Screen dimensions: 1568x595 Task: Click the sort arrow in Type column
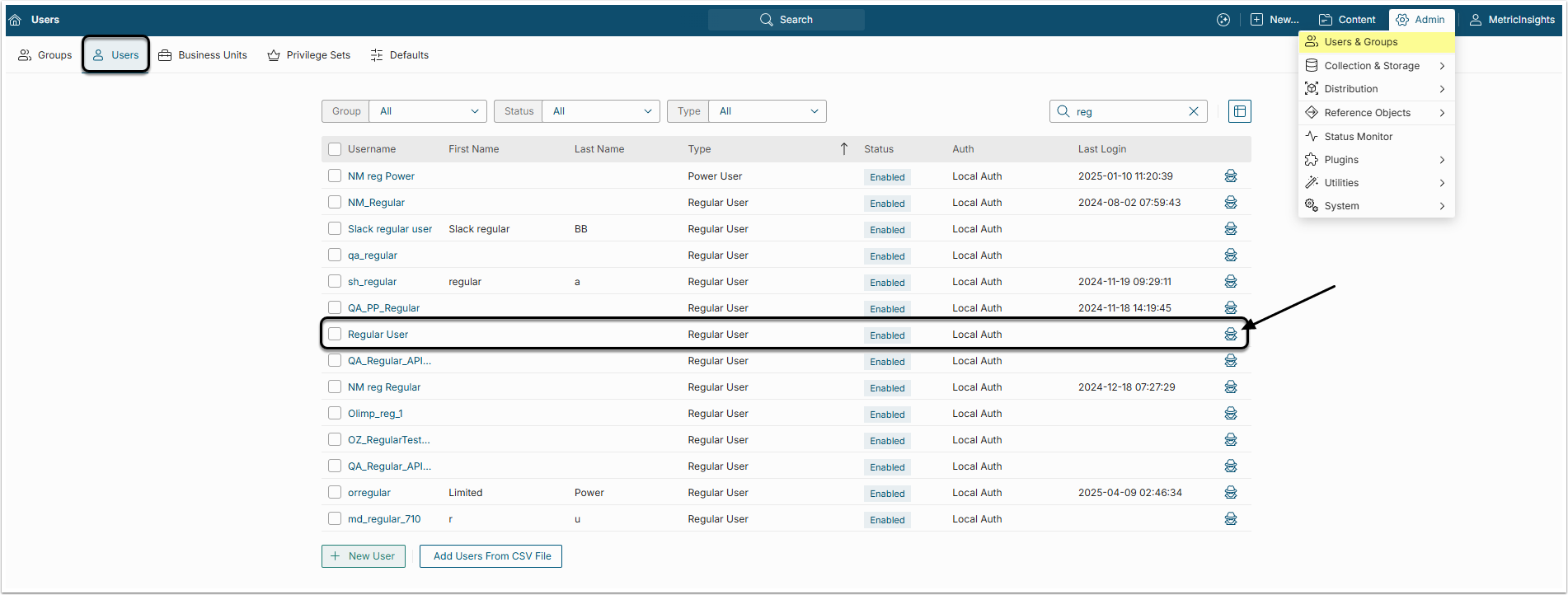click(843, 149)
